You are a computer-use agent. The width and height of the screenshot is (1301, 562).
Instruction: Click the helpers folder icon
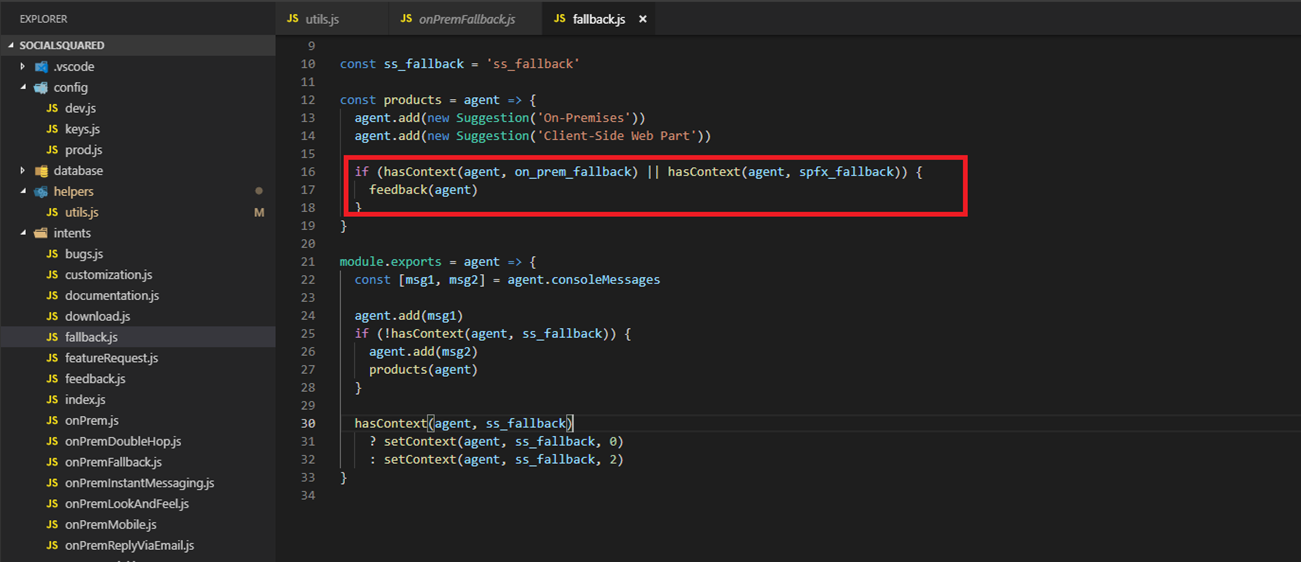point(41,192)
